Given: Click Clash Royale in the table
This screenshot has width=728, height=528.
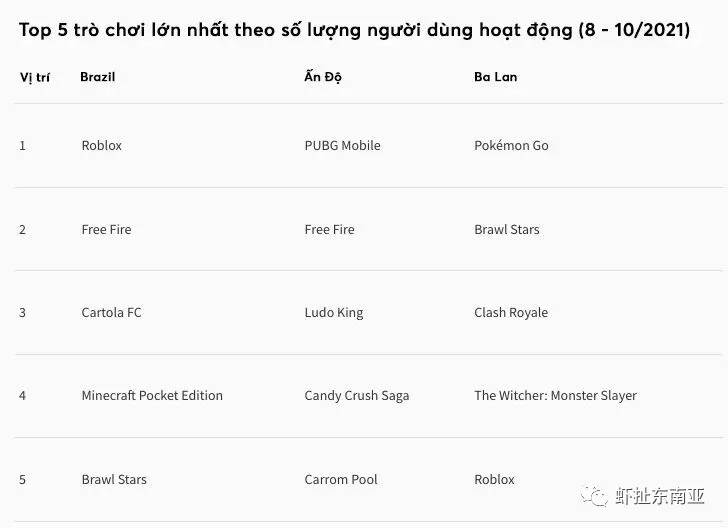Looking at the screenshot, I should (511, 313).
